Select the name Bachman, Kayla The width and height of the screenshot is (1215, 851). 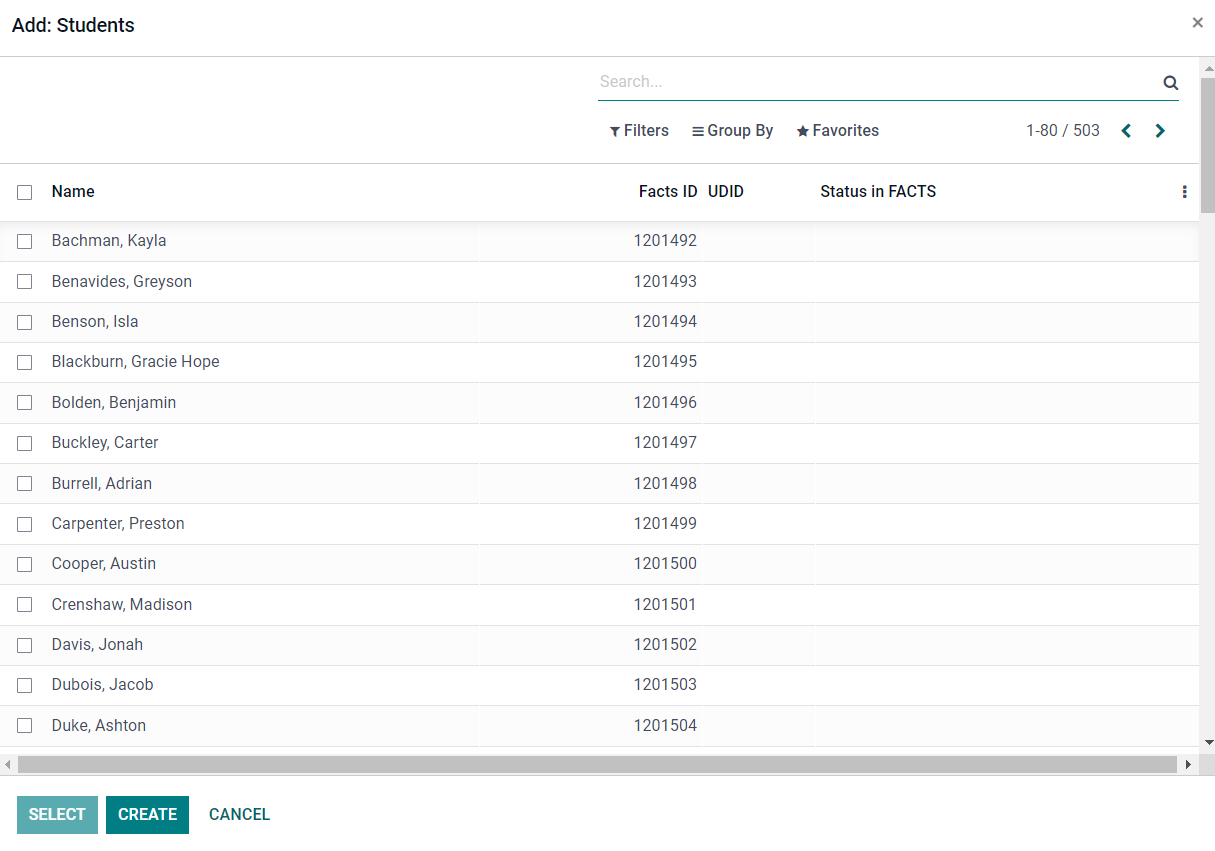pyautogui.click(x=109, y=241)
